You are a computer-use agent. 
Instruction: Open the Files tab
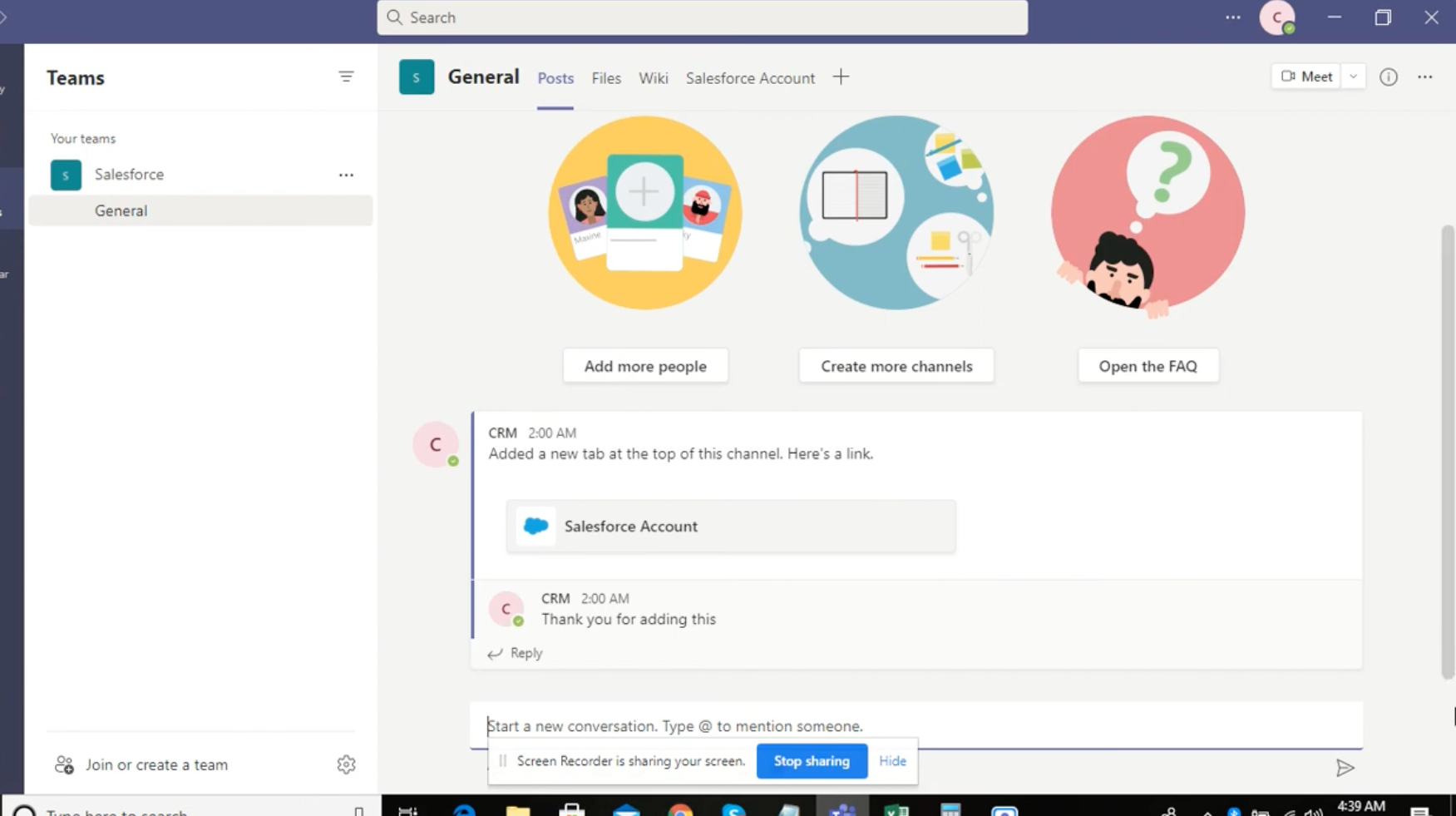606,78
